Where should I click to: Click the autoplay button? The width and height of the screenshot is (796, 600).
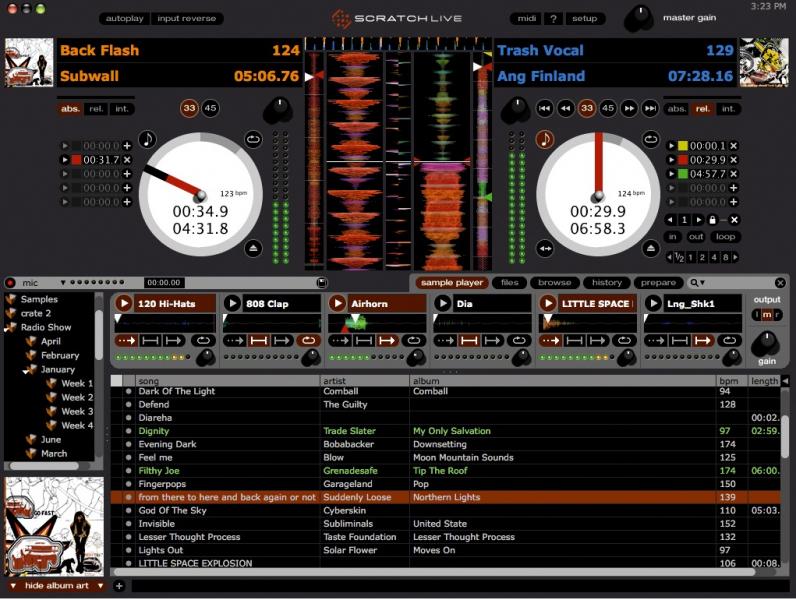coord(124,18)
